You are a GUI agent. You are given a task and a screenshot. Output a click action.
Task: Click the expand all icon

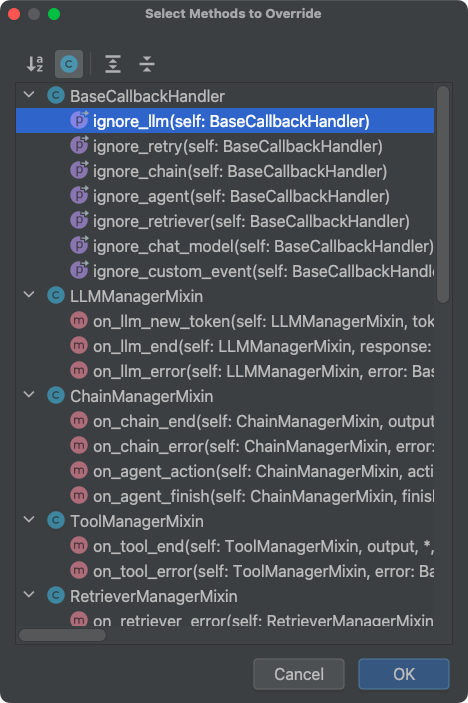[x=113, y=64]
